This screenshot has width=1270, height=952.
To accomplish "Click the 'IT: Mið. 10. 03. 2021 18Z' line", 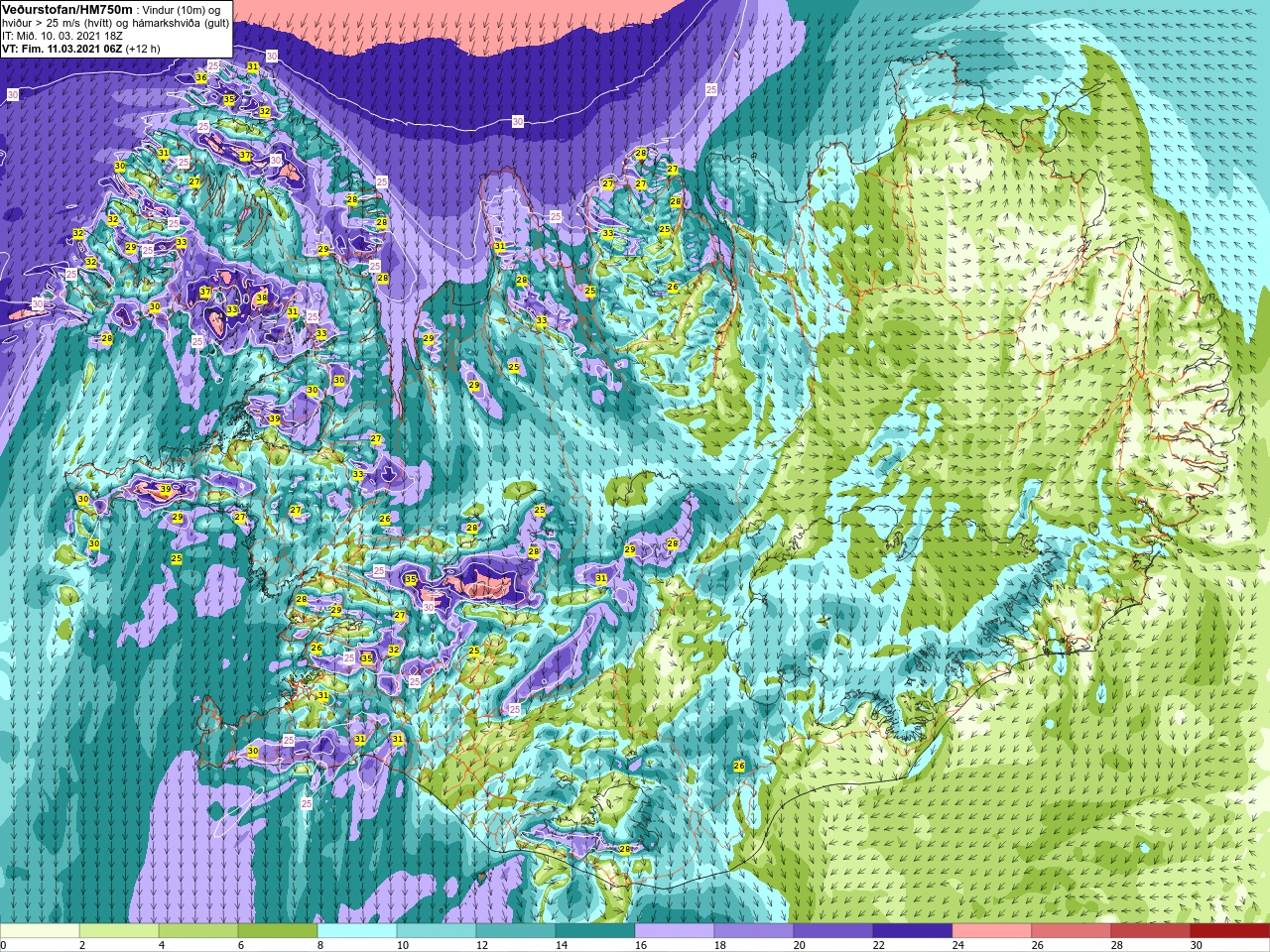I will click(63, 35).
